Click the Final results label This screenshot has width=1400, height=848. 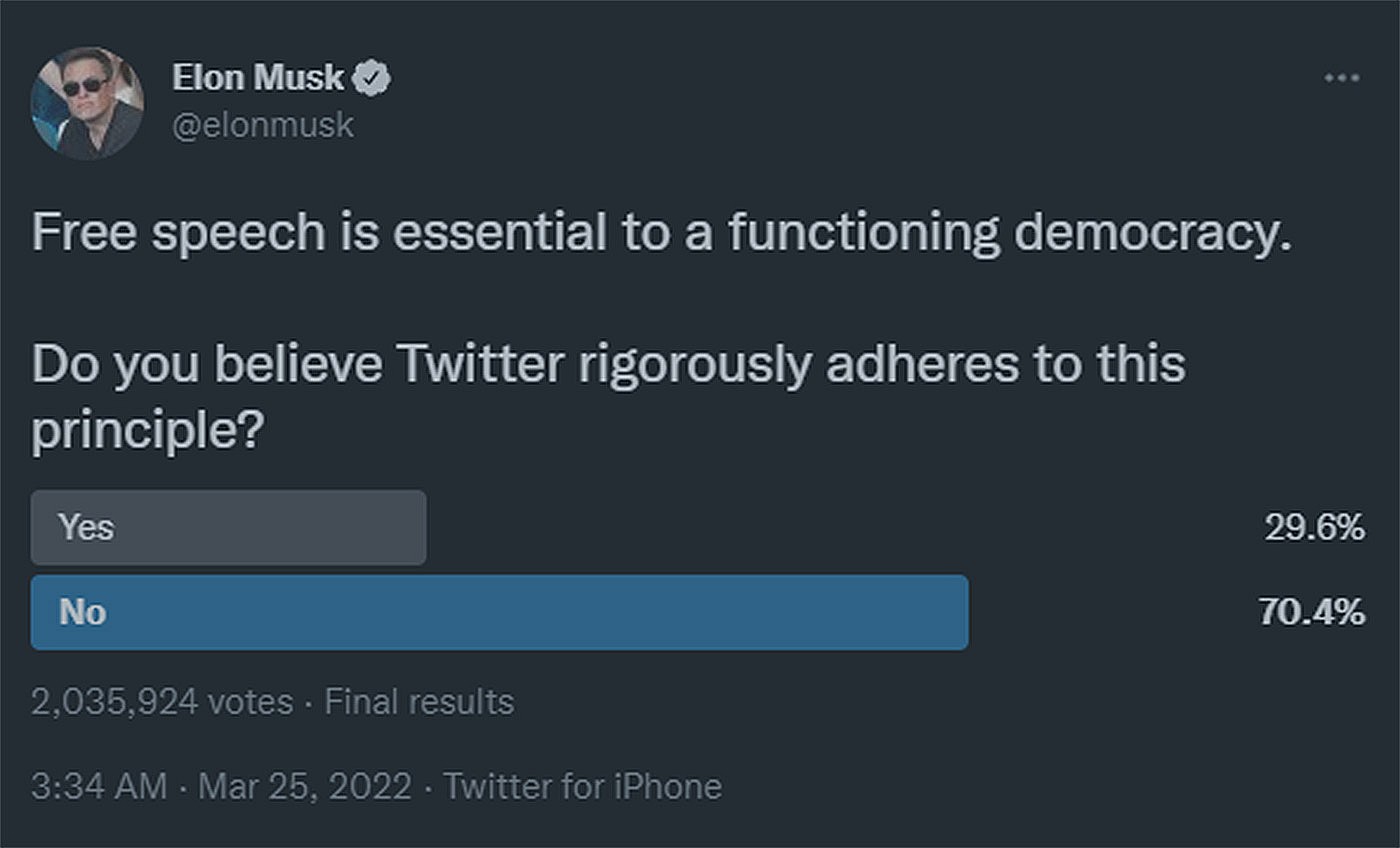[x=419, y=702]
